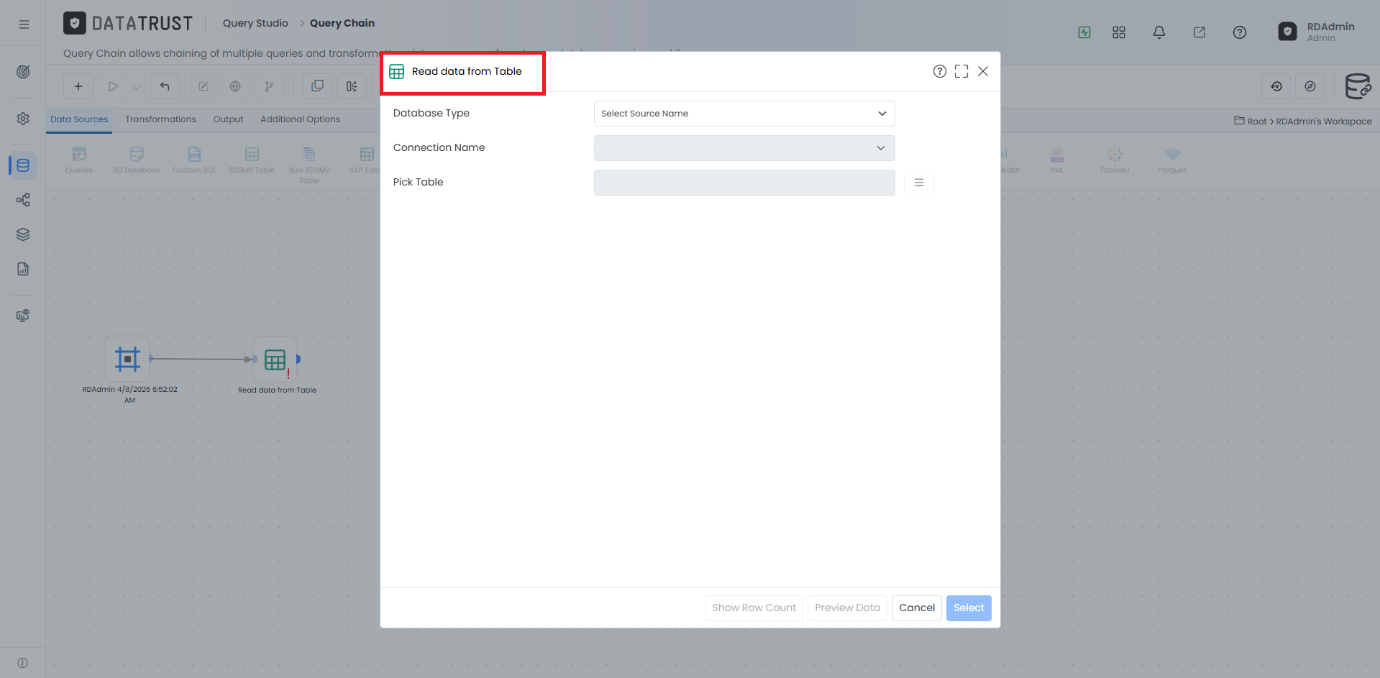Open the monitor icon in left sidebar
The width and height of the screenshot is (1380, 678).
(23, 315)
